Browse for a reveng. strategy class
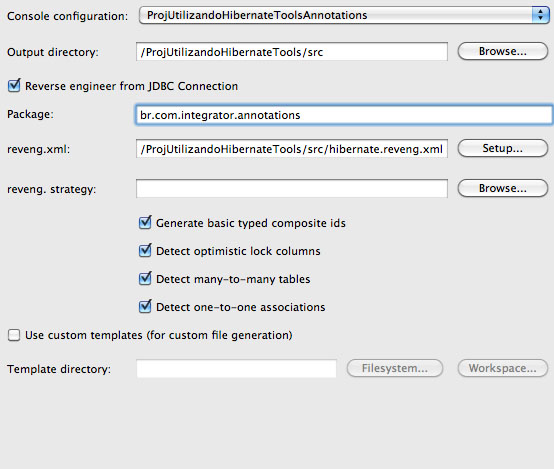 point(503,188)
